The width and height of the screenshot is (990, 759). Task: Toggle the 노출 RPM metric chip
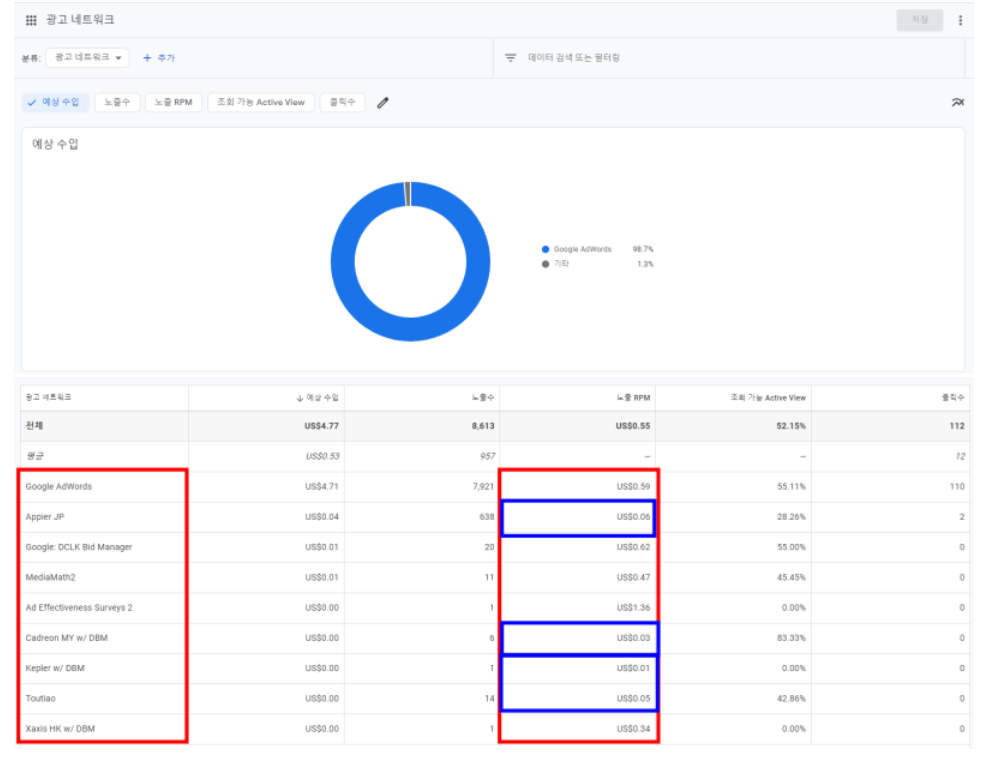click(x=174, y=102)
